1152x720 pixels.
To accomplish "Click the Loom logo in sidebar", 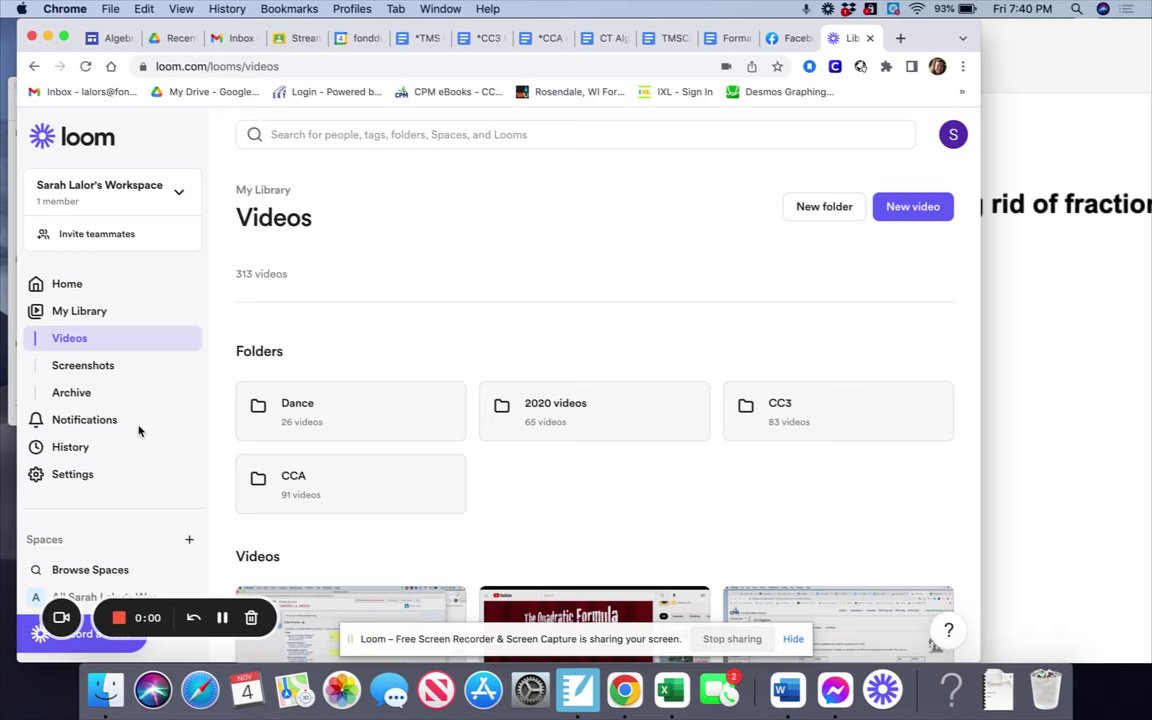I will [x=72, y=137].
